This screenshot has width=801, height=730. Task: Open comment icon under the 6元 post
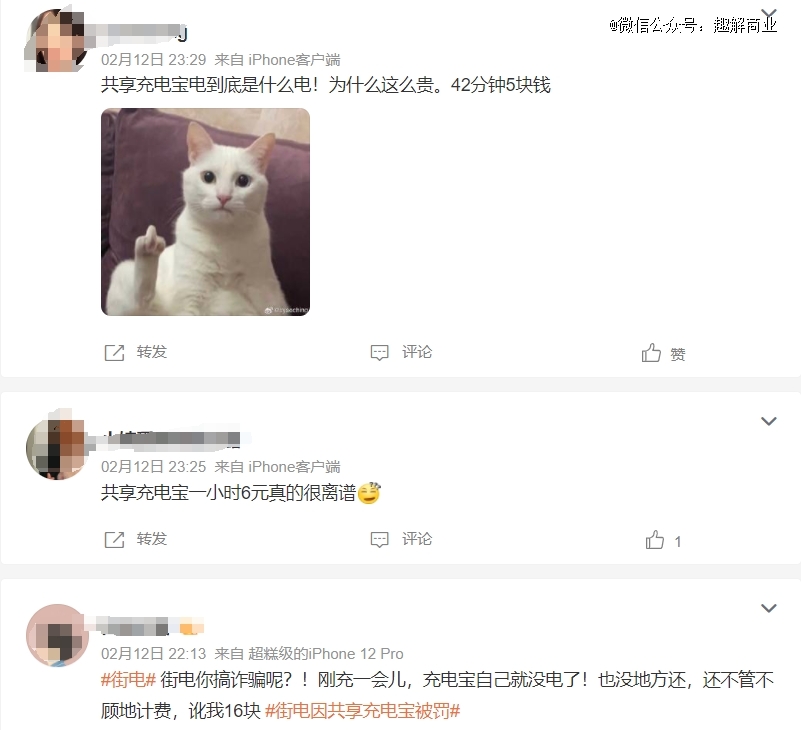point(380,539)
